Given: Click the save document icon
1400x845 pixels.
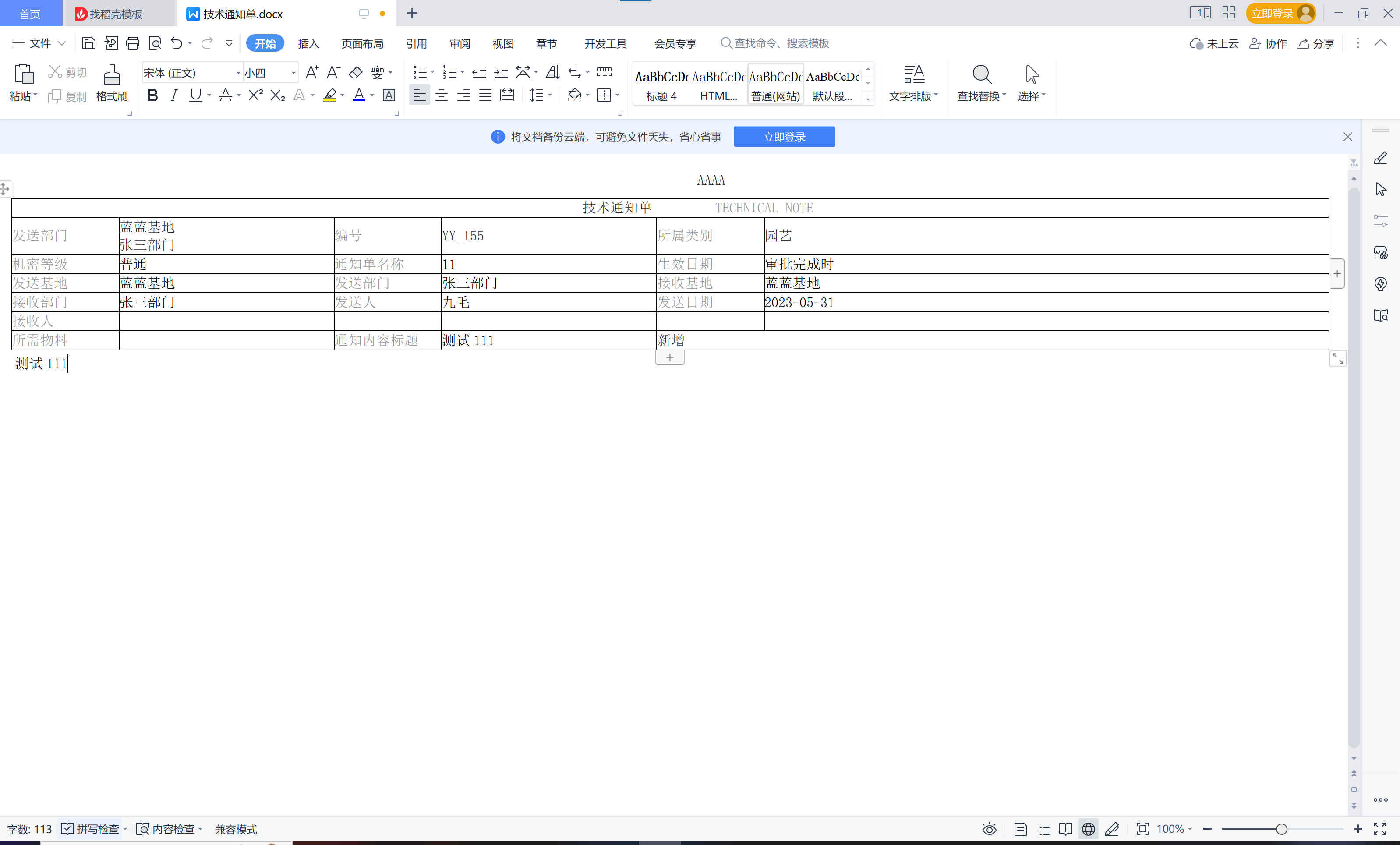Looking at the screenshot, I should pyautogui.click(x=88, y=42).
